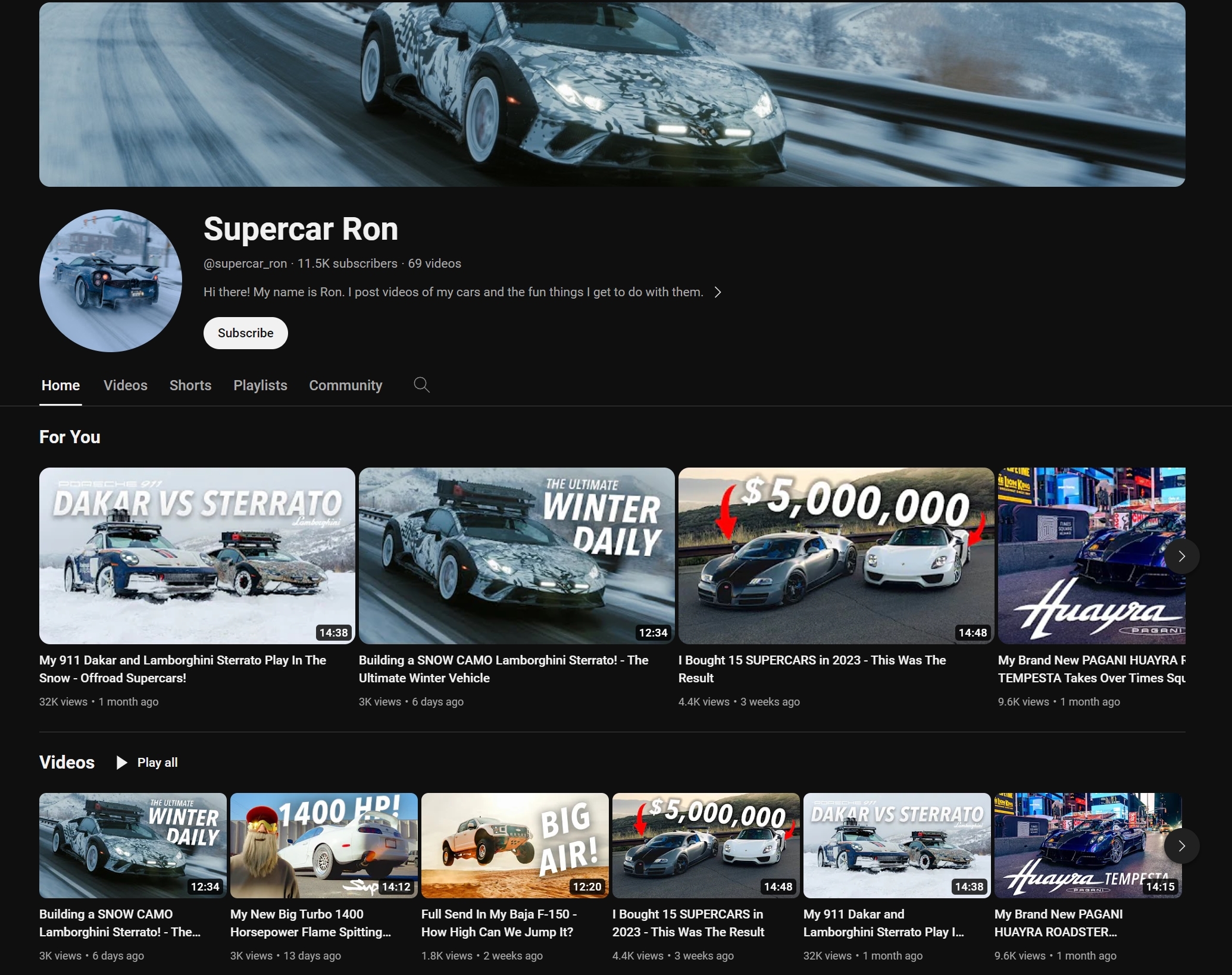Subscribe to Supercar Ron channel
The width and height of the screenshot is (1232, 975).
(245, 333)
